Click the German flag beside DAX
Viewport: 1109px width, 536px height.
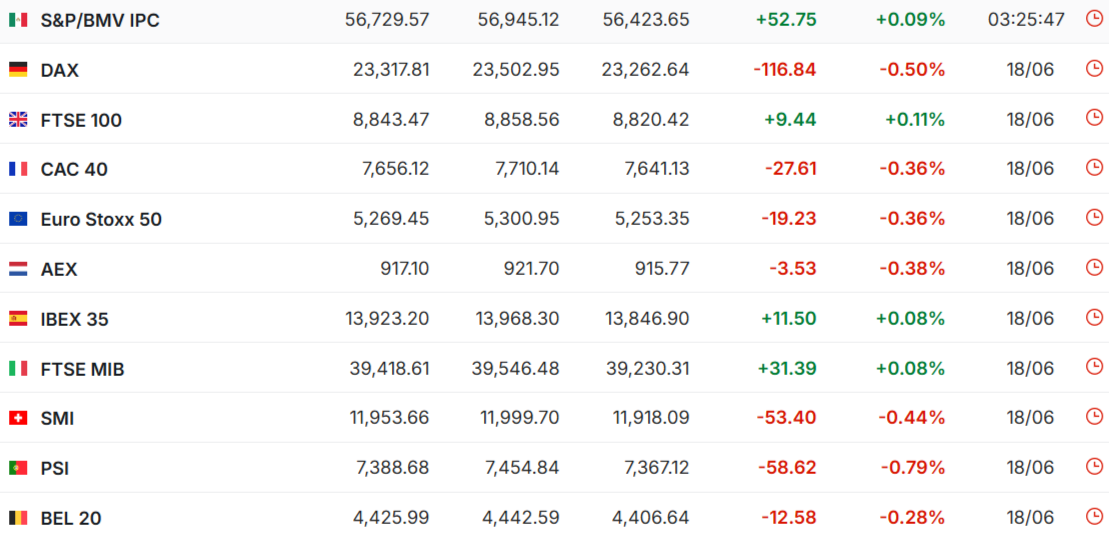[18, 70]
